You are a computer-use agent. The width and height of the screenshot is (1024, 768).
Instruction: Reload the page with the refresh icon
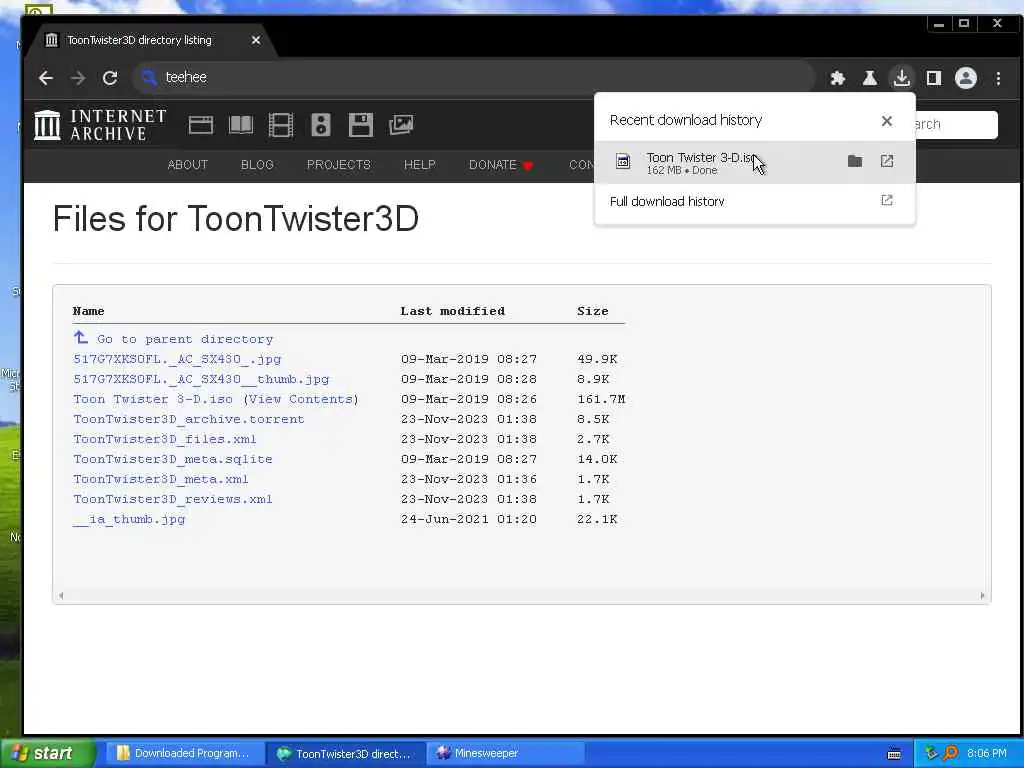pos(110,78)
